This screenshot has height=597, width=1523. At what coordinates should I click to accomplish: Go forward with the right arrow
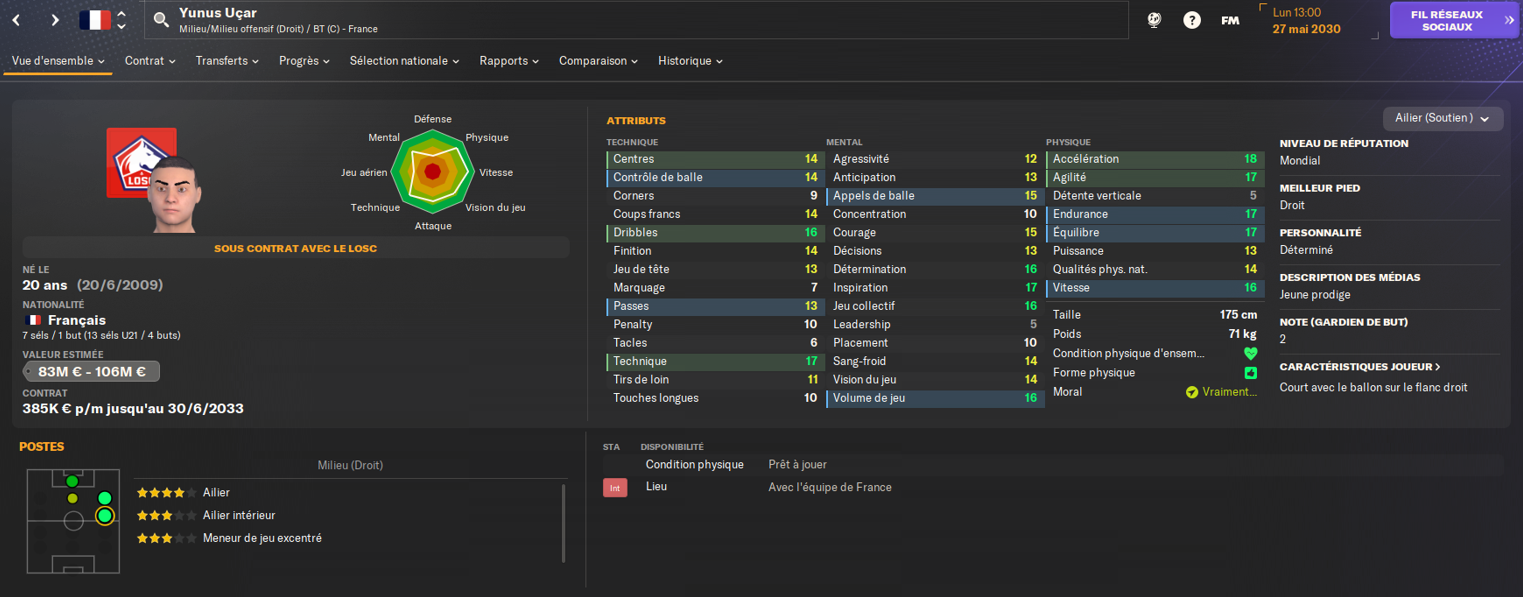[x=55, y=20]
